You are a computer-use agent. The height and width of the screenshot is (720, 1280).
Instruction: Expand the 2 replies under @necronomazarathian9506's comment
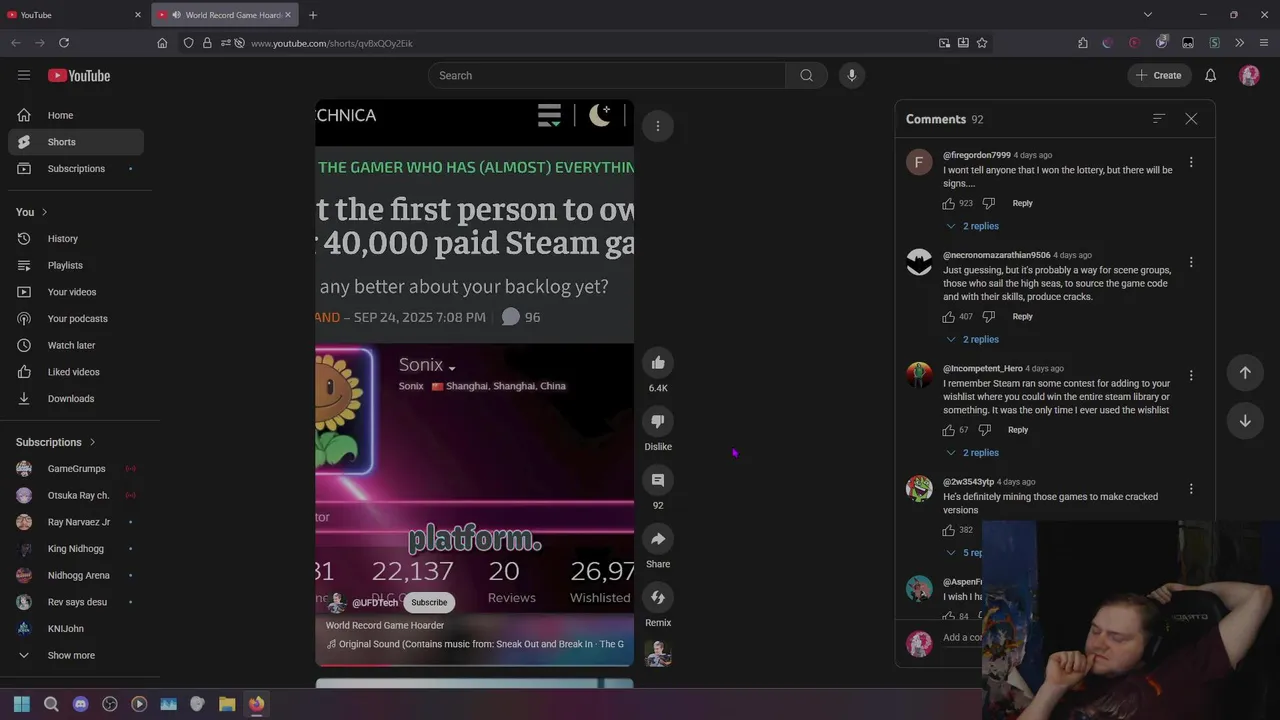pos(972,339)
